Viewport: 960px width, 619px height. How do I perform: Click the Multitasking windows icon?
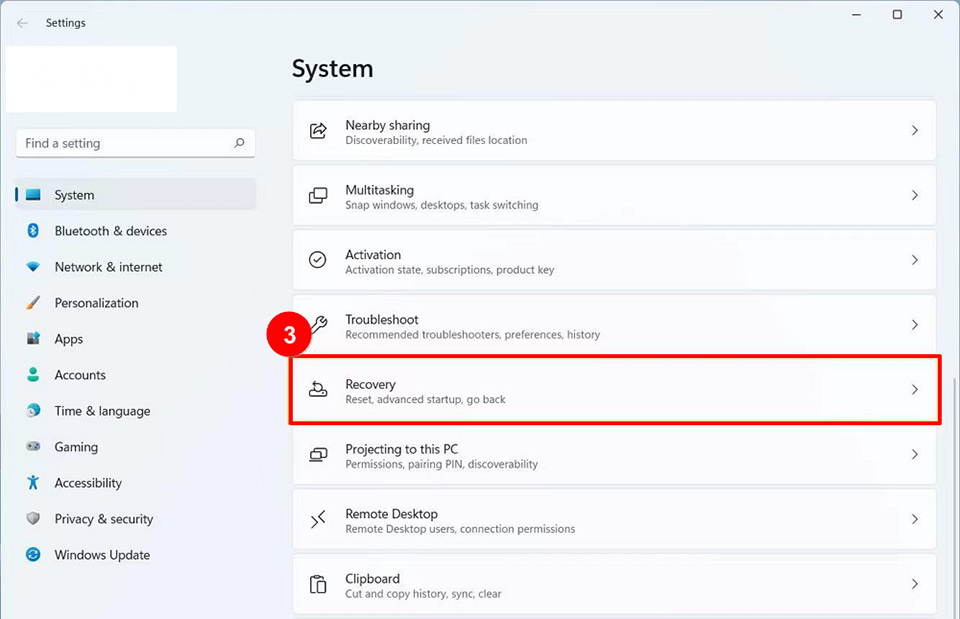318,196
